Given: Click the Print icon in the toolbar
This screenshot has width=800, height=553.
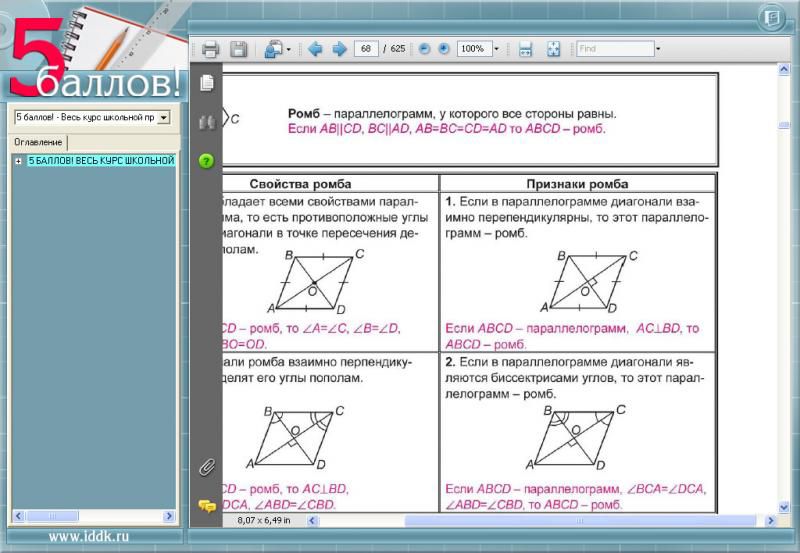Looking at the screenshot, I should (x=210, y=49).
